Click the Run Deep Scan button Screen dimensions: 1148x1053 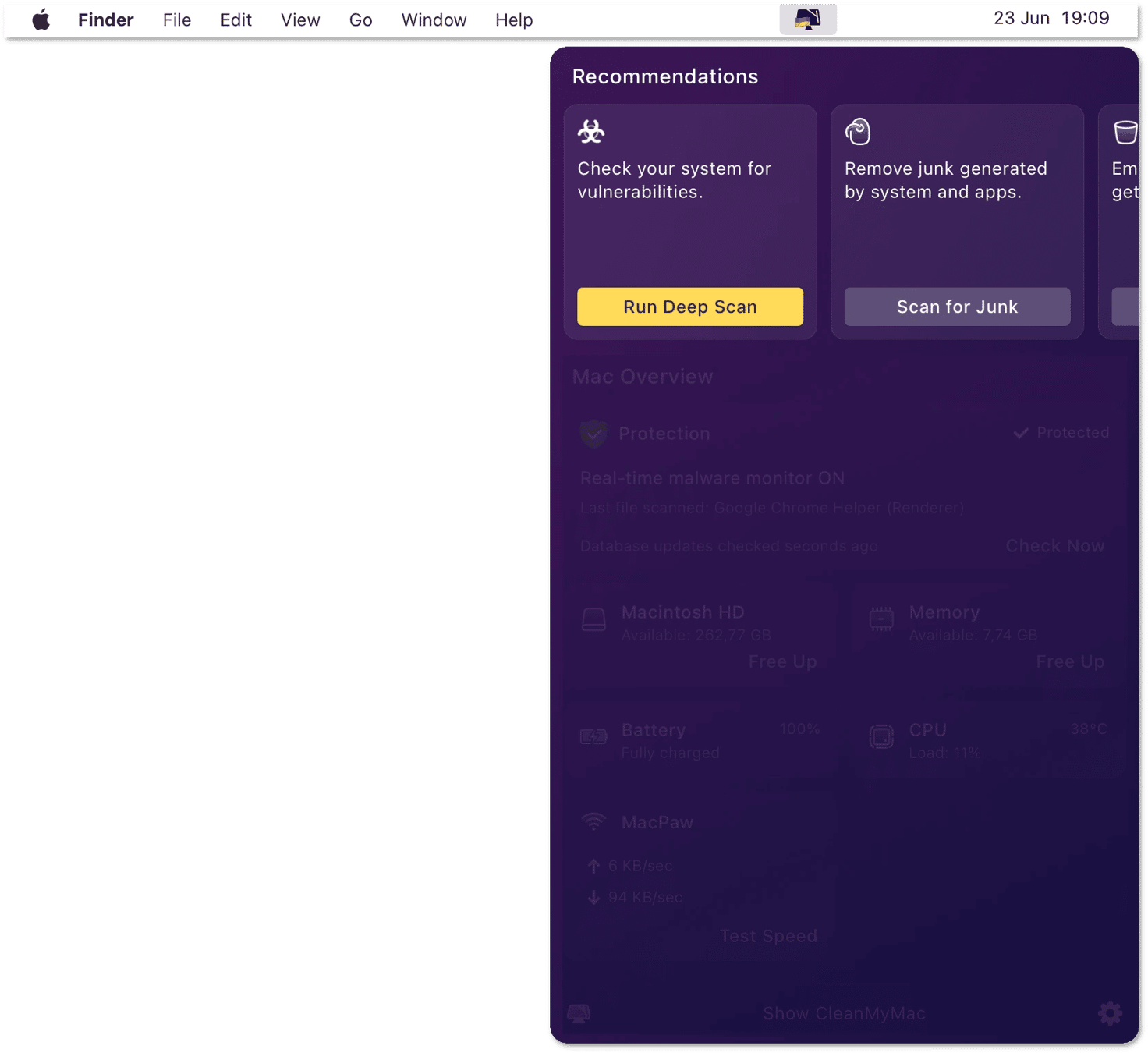click(x=690, y=307)
